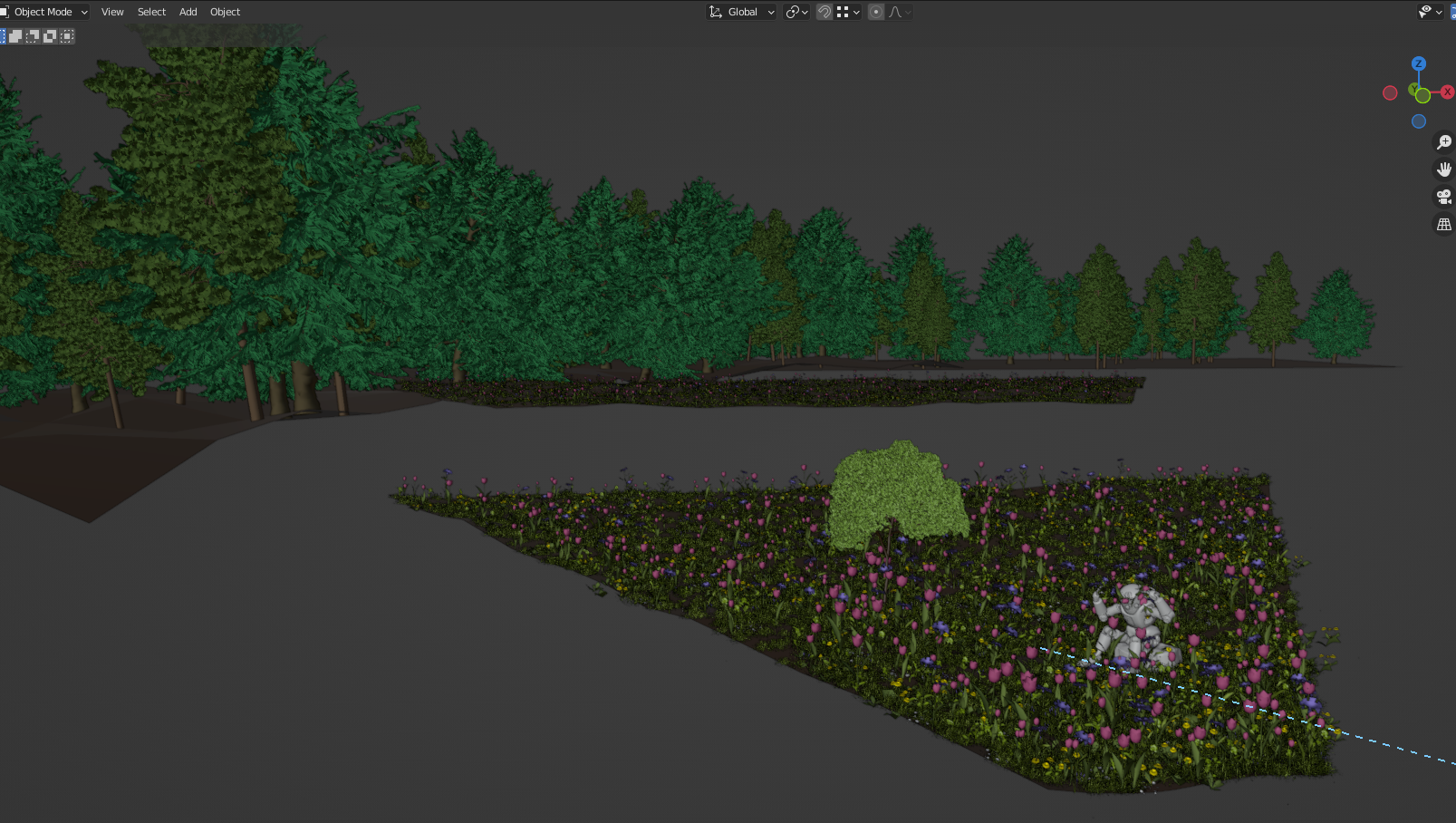Toggle proportional editing
The image size is (1456, 823).
[876, 12]
